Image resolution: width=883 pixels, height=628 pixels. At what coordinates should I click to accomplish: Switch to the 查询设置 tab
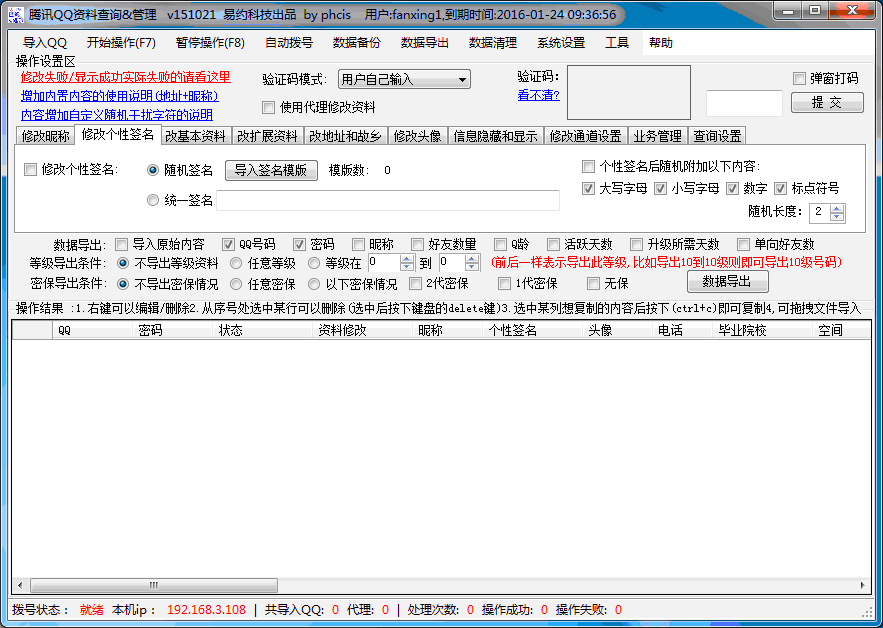pos(717,136)
